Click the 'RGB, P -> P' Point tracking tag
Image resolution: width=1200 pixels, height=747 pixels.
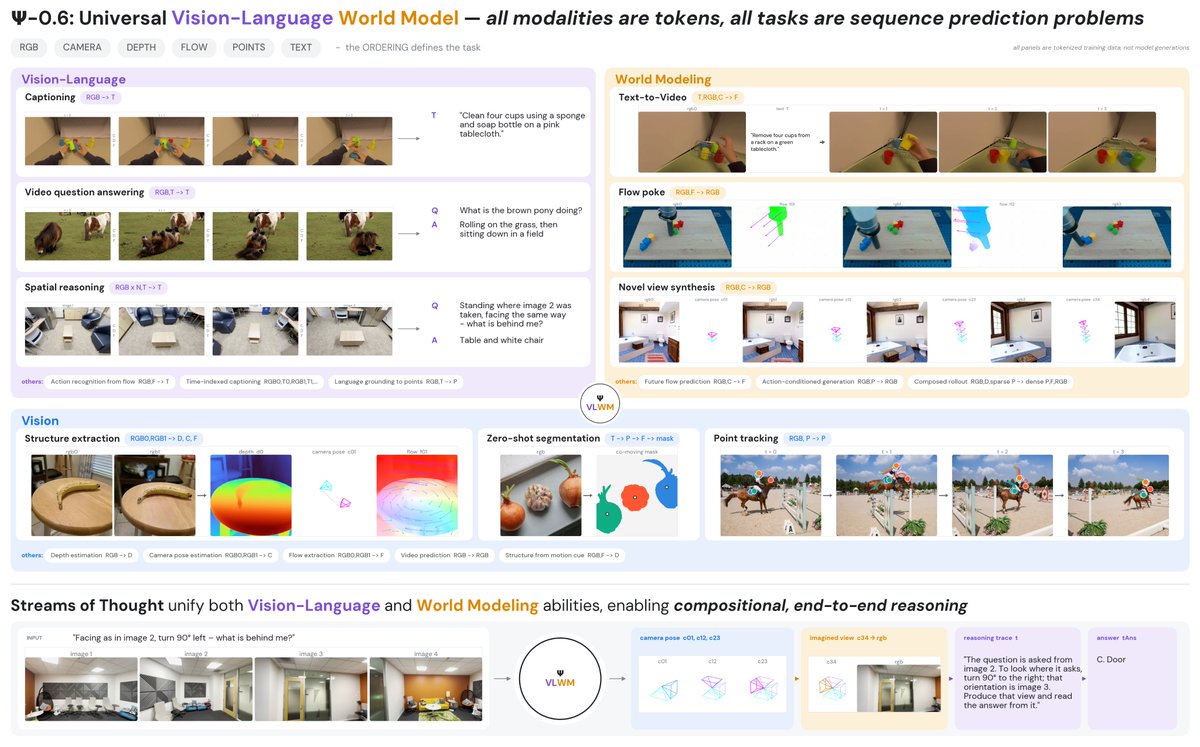[807, 438]
